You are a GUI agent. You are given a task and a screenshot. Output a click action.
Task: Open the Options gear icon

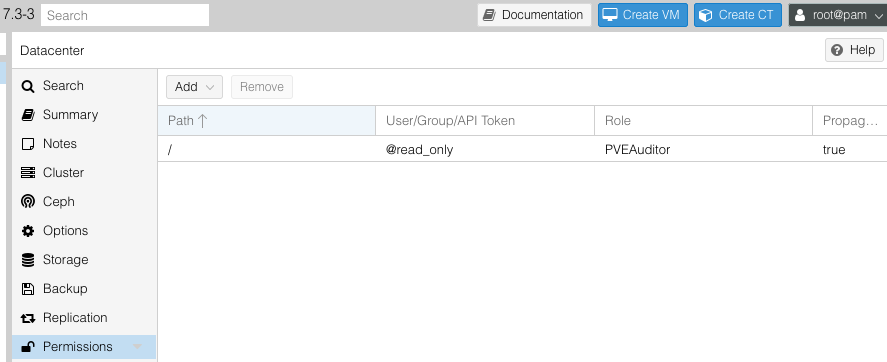[28, 231]
